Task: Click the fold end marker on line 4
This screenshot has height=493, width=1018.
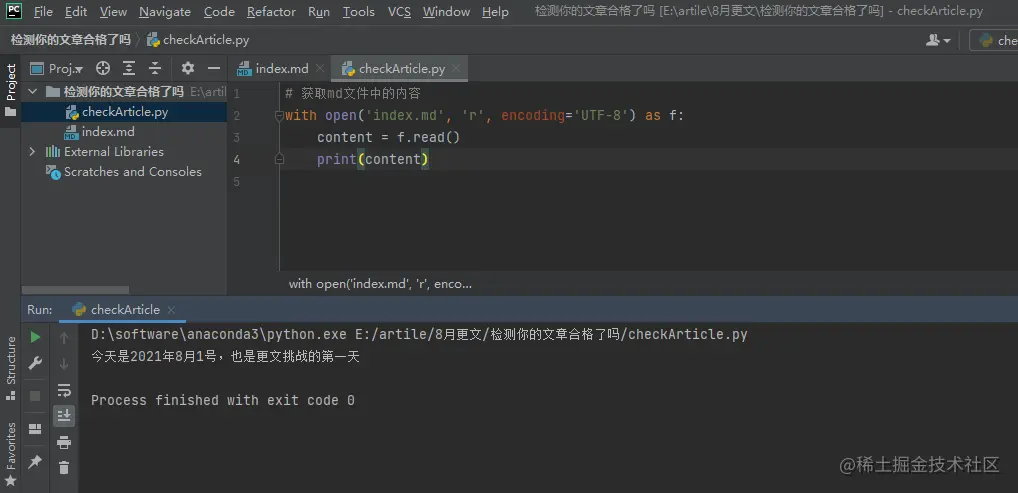Action: pyautogui.click(x=280, y=159)
